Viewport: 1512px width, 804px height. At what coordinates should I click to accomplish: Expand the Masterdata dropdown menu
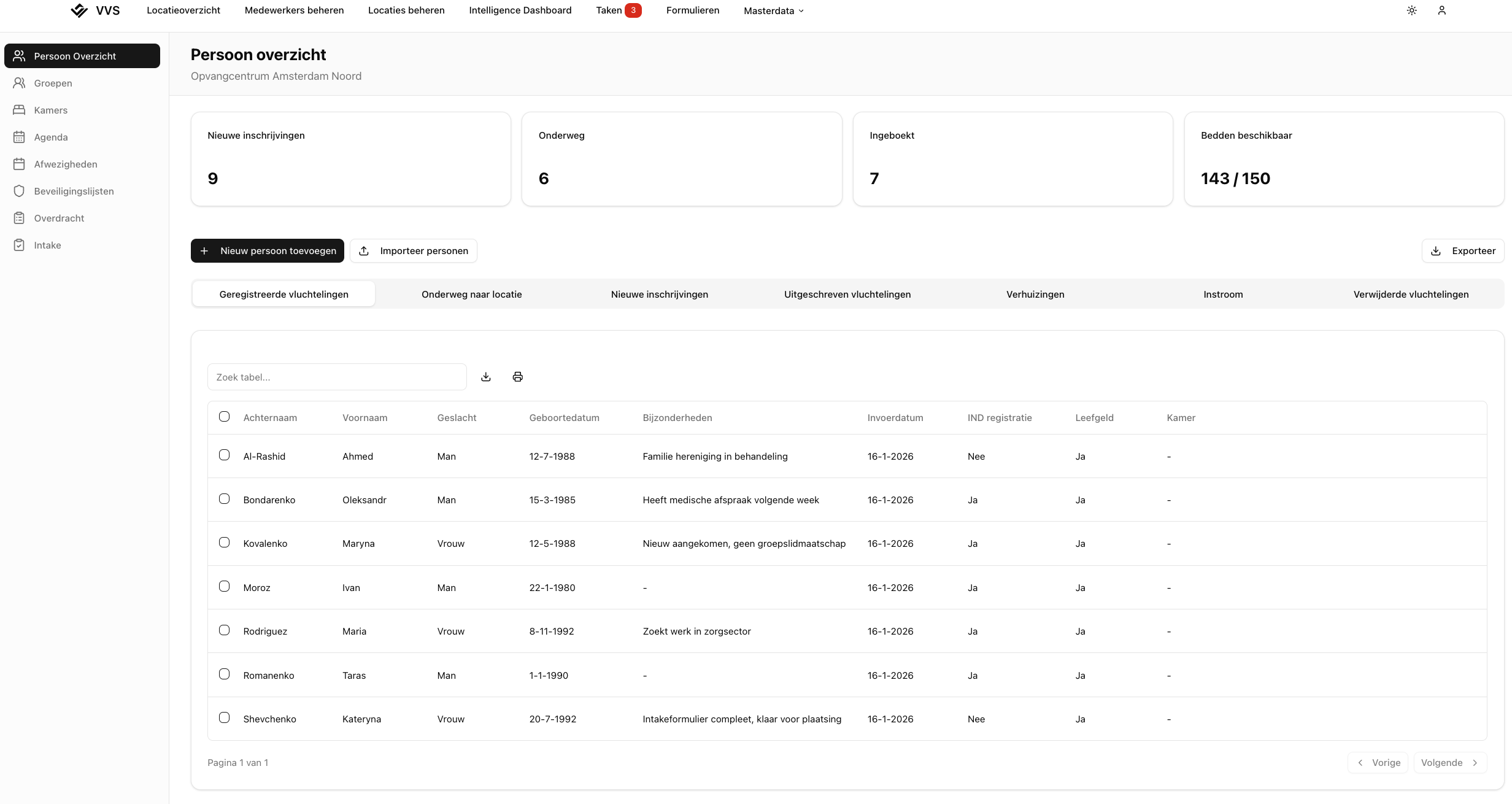773,11
